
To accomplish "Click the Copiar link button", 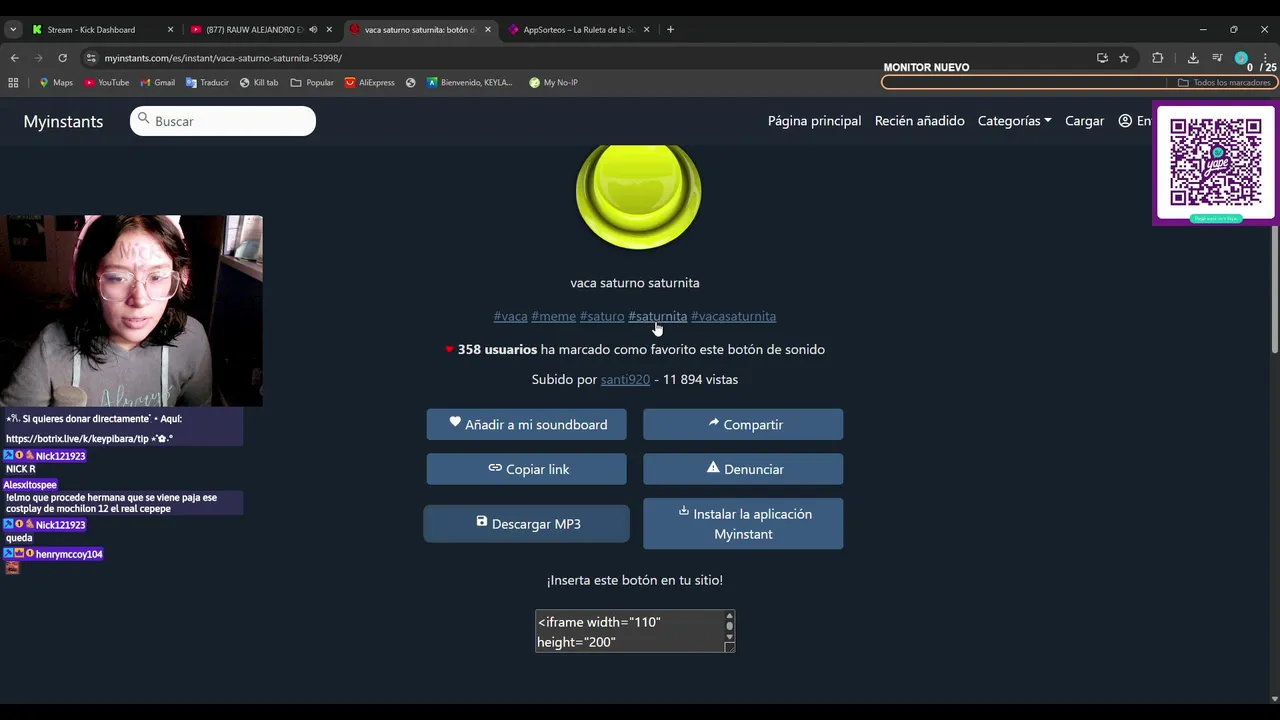I will (x=526, y=469).
